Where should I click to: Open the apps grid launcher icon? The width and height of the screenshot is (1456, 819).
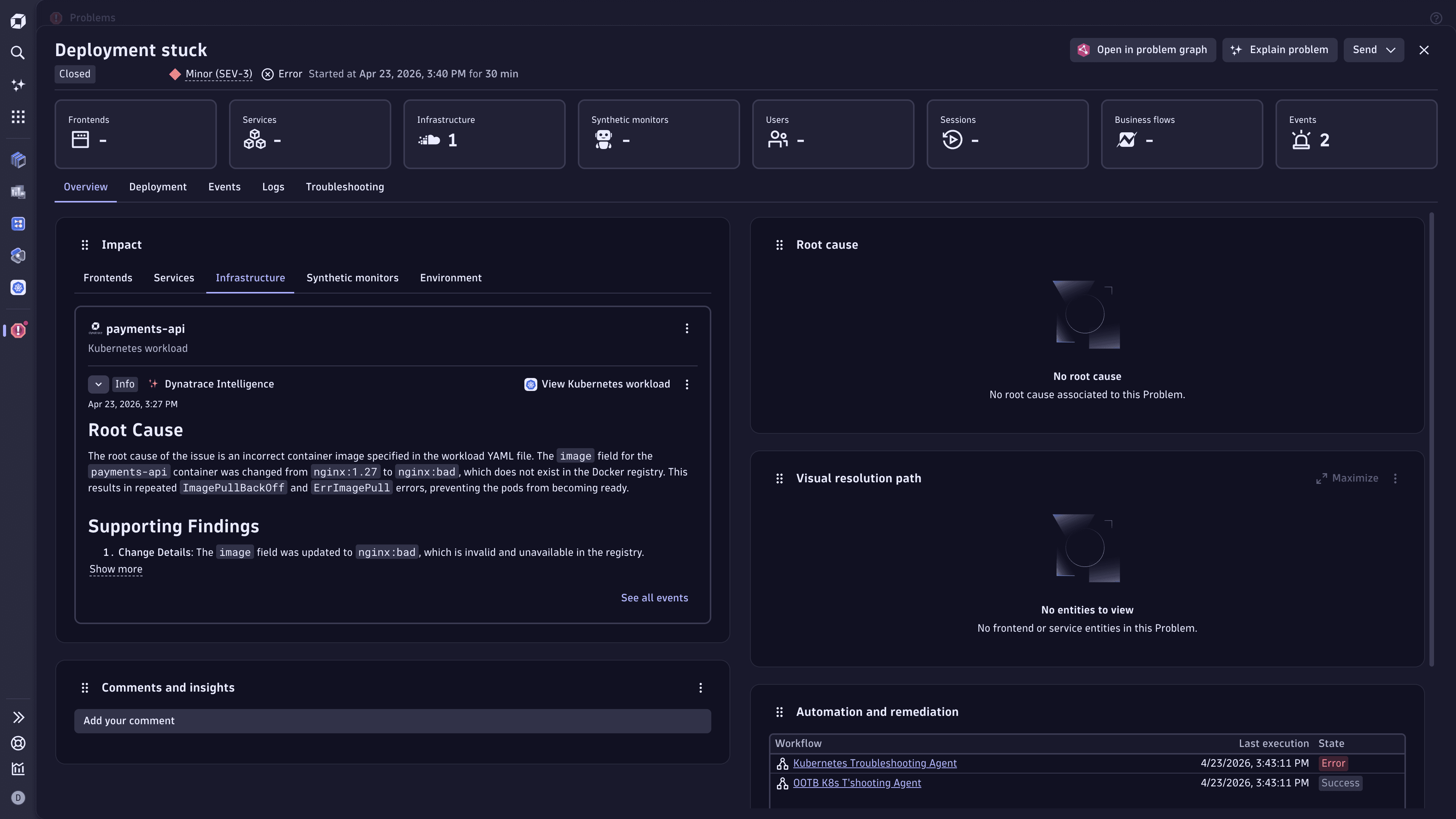pyautogui.click(x=18, y=116)
